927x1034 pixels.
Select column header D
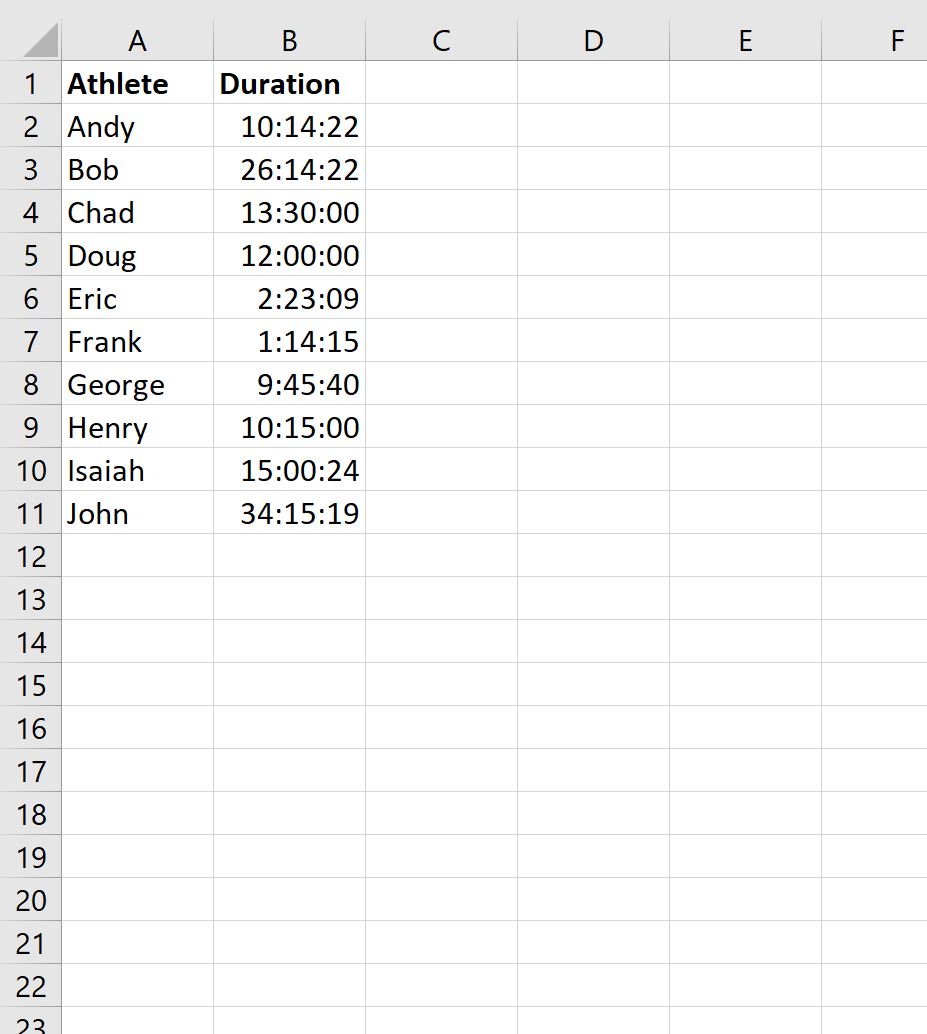coord(593,40)
